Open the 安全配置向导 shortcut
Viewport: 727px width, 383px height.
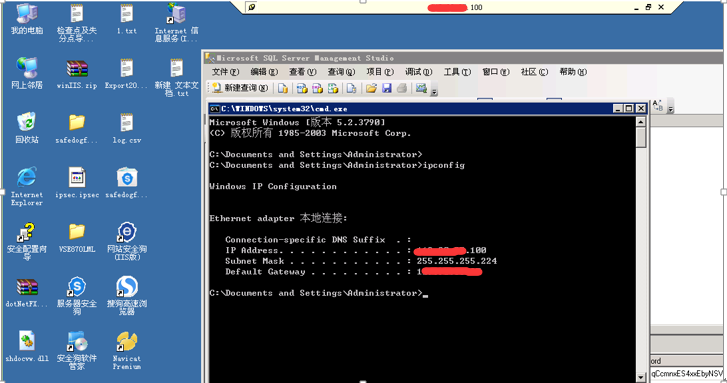click(x=27, y=241)
